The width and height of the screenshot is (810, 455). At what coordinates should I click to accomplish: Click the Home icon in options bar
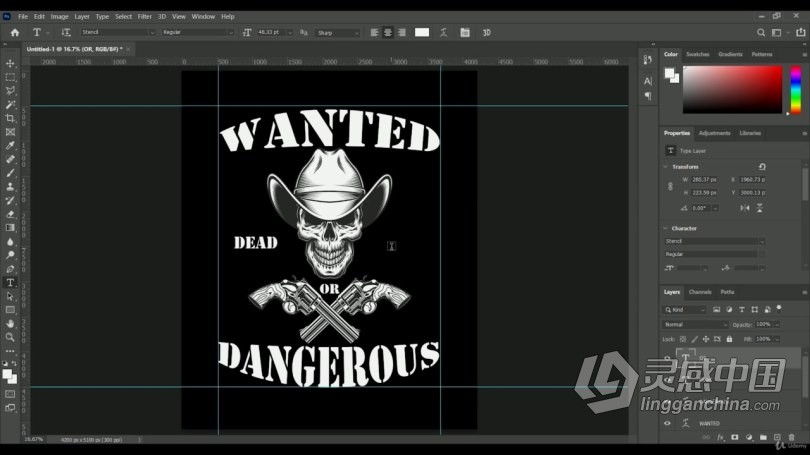pyautogui.click(x=15, y=33)
